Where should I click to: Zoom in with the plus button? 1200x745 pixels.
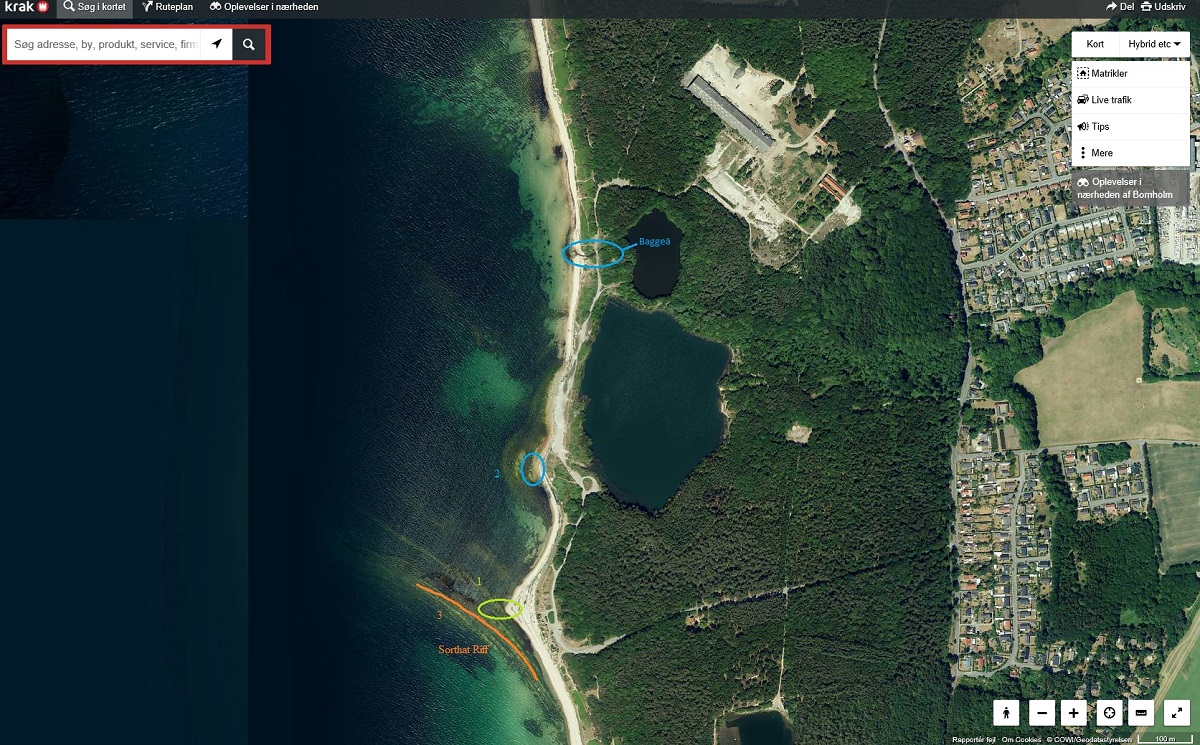point(1074,713)
